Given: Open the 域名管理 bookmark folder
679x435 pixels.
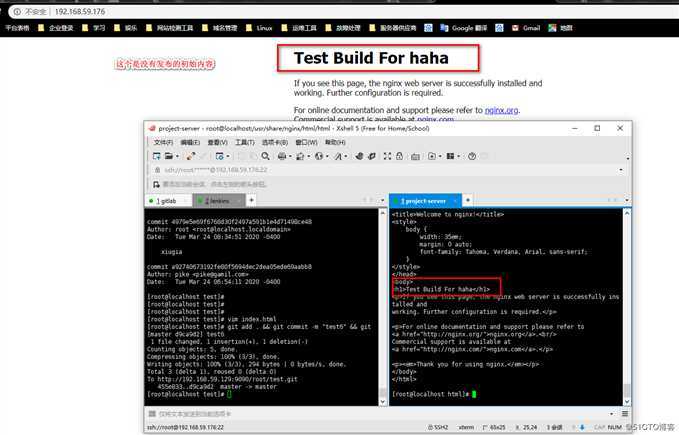Looking at the screenshot, I should click(220, 28).
